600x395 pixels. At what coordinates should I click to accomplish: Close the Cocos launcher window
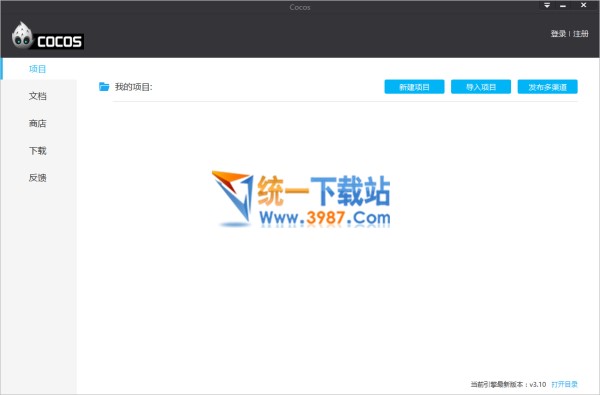click(x=584, y=5)
